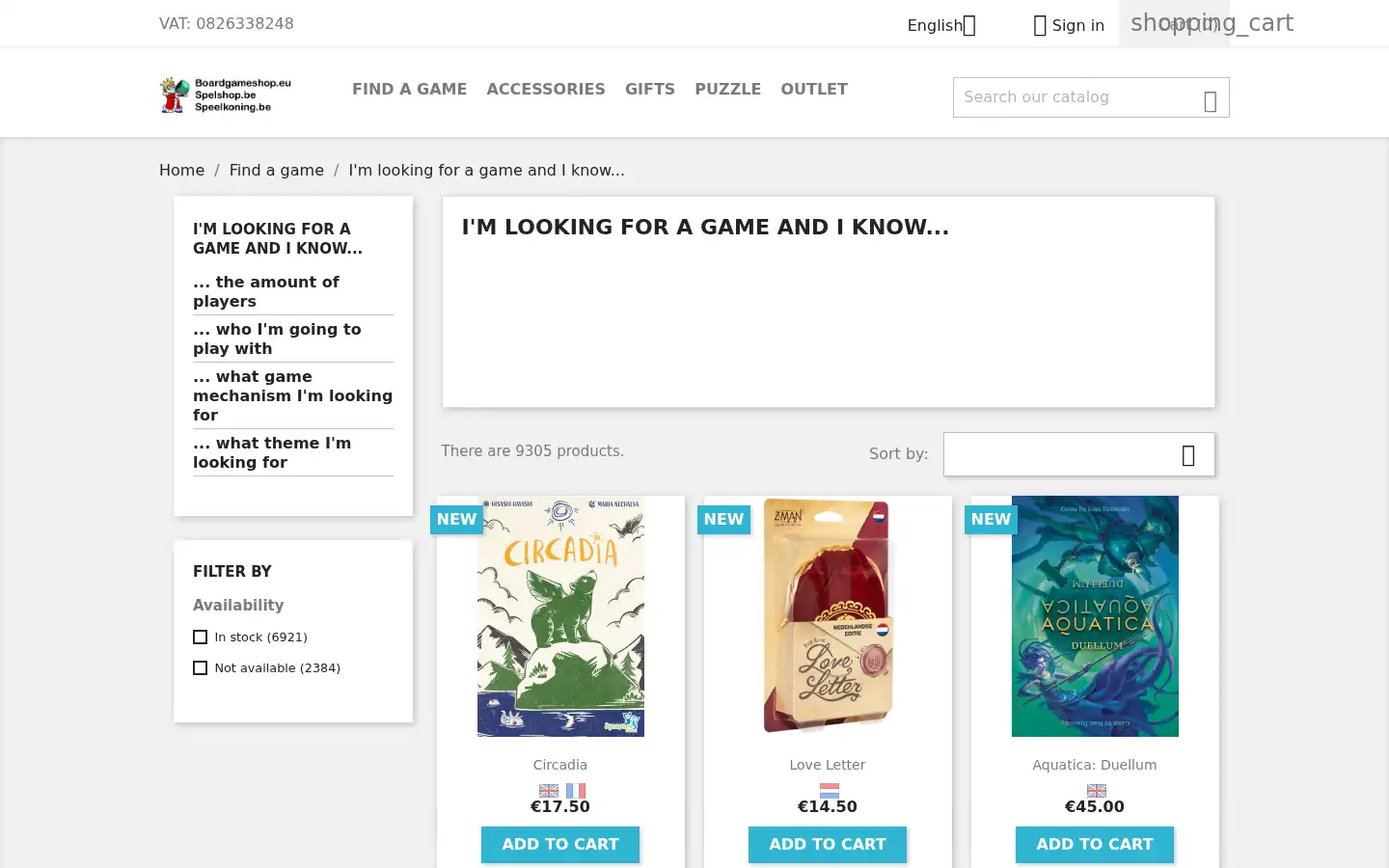Open the English language dropdown

(x=941, y=25)
